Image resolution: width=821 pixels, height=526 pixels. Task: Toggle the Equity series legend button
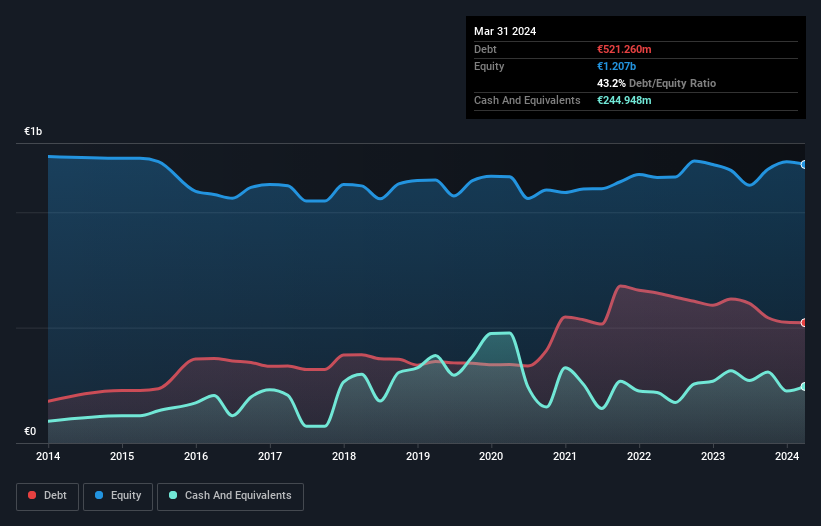[118, 496]
